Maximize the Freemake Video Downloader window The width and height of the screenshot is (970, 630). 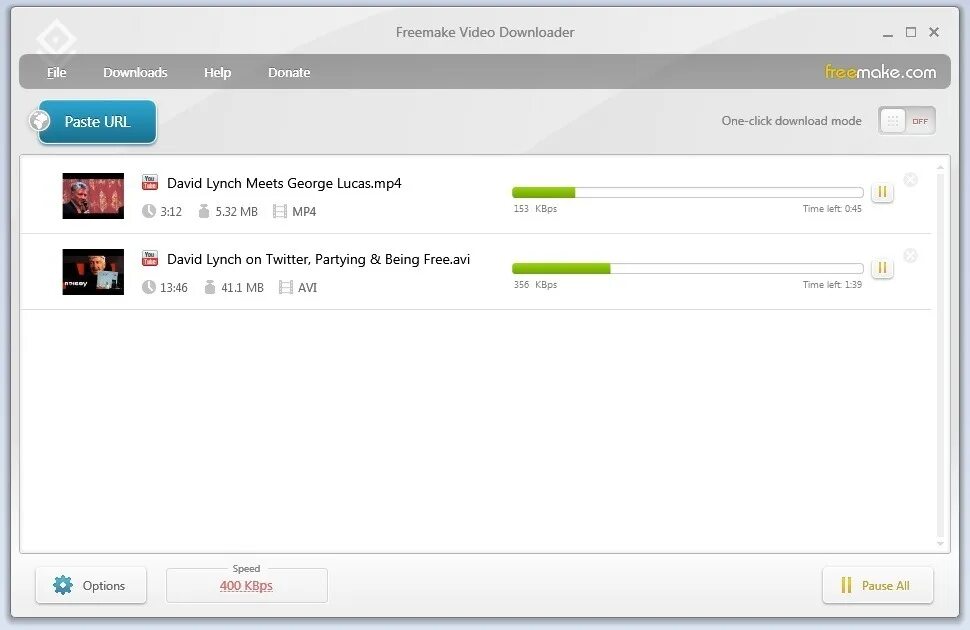point(911,32)
